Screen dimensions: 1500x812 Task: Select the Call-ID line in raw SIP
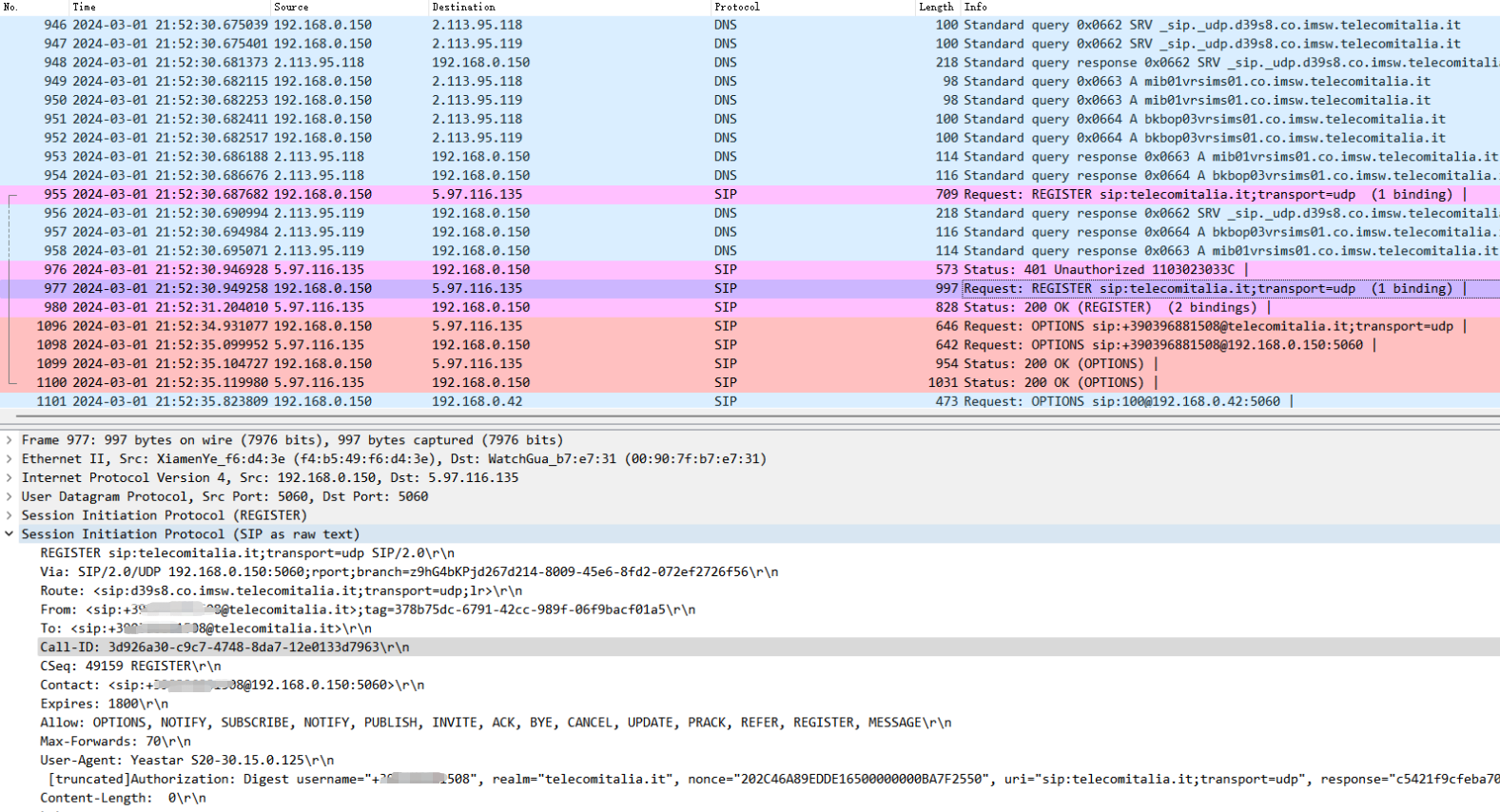[224, 648]
